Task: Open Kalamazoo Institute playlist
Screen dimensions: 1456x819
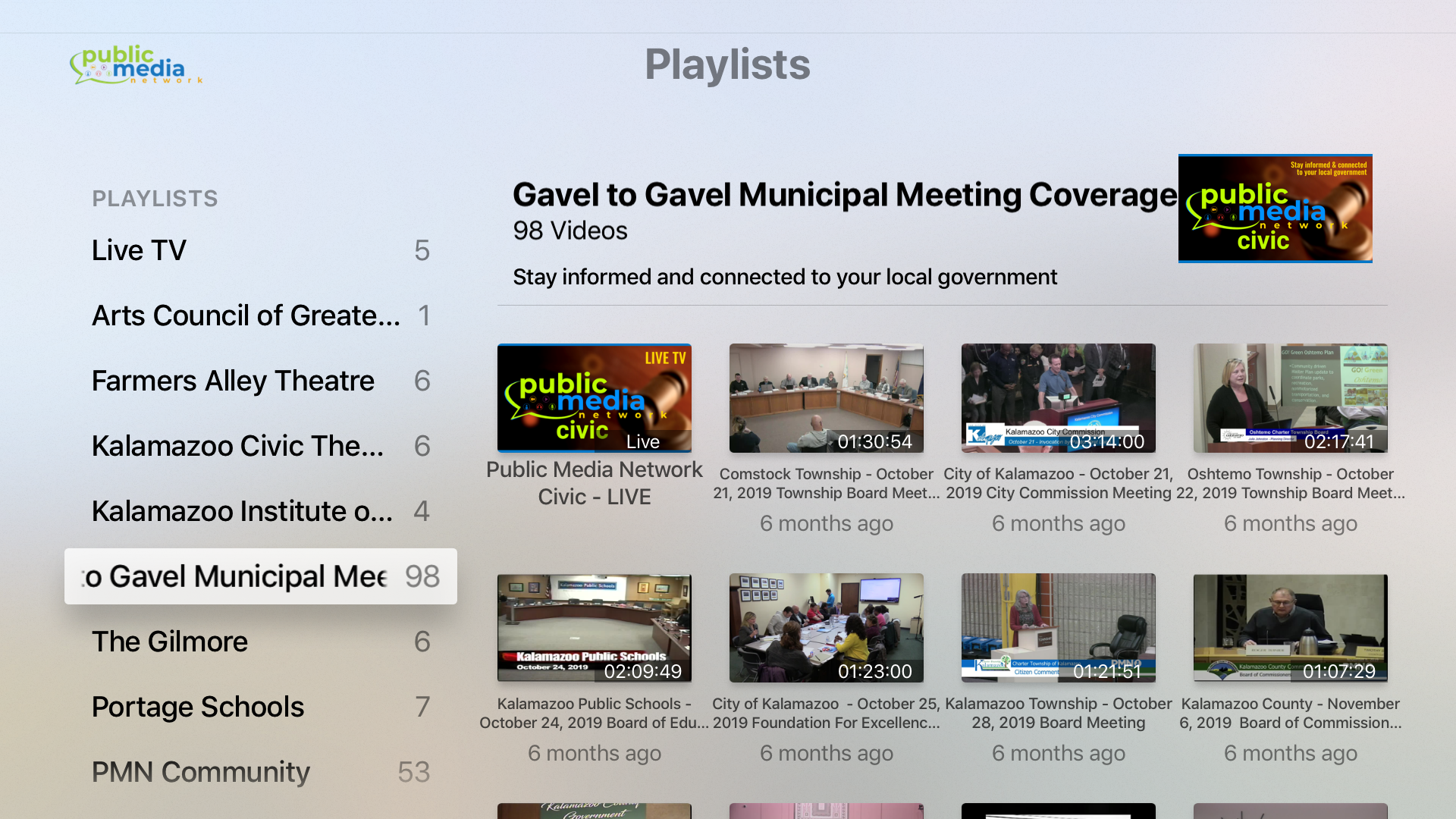Action: click(261, 511)
